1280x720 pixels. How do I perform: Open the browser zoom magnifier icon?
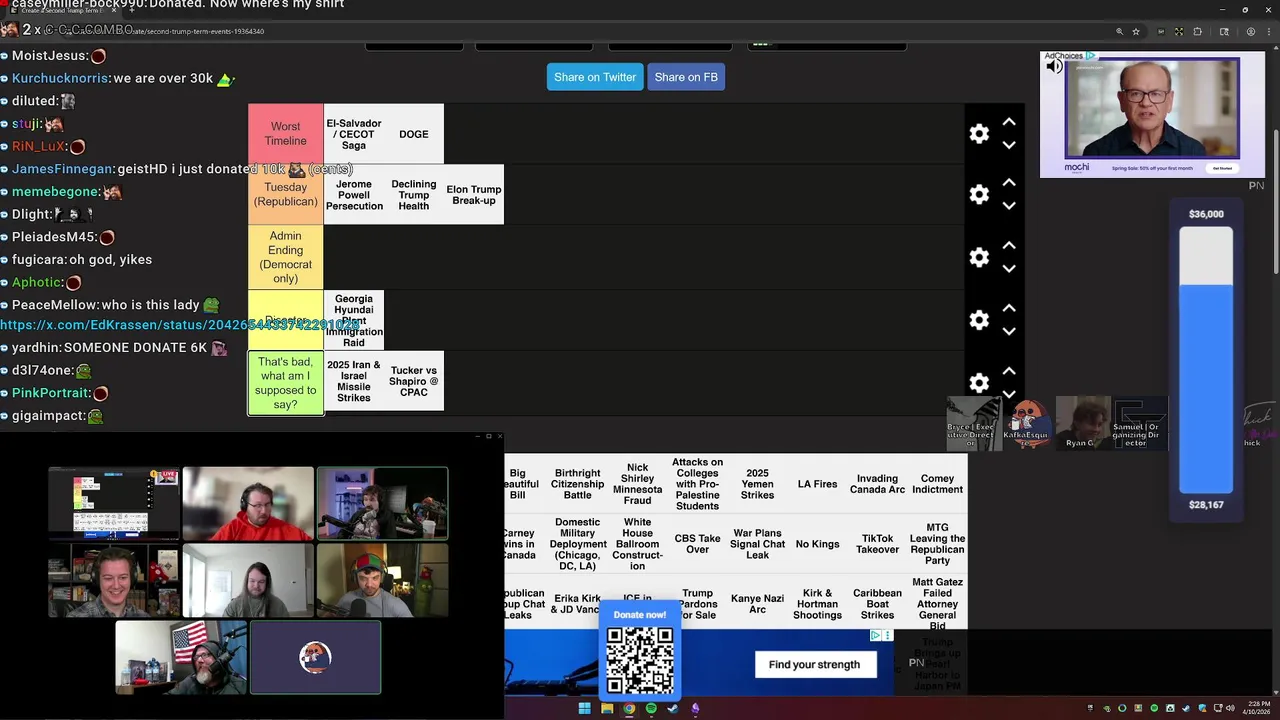point(1119,31)
